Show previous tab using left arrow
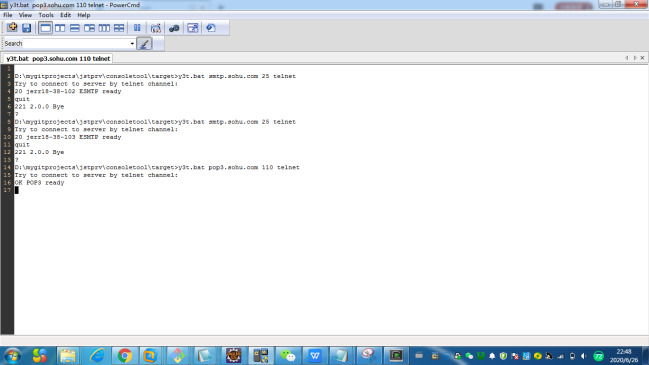The height and width of the screenshot is (365, 649). point(626,58)
